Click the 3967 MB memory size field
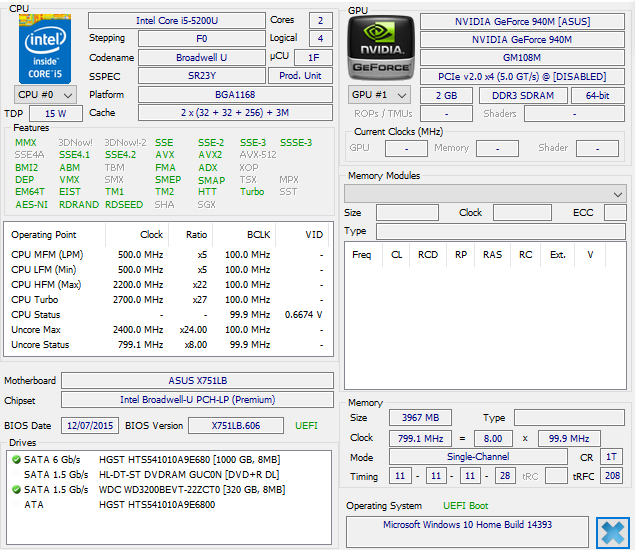The height and width of the screenshot is (550, 635). (420, 418)
